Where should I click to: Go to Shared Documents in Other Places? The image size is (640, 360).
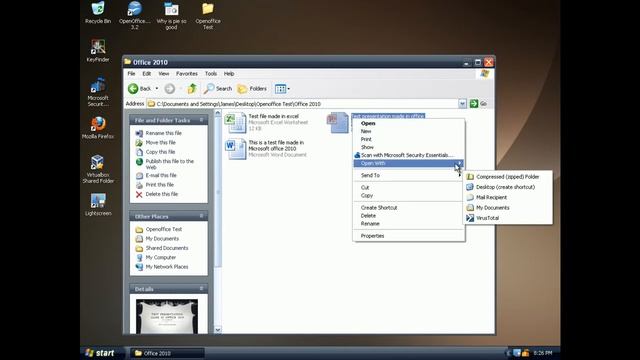(x=162, y=248)
